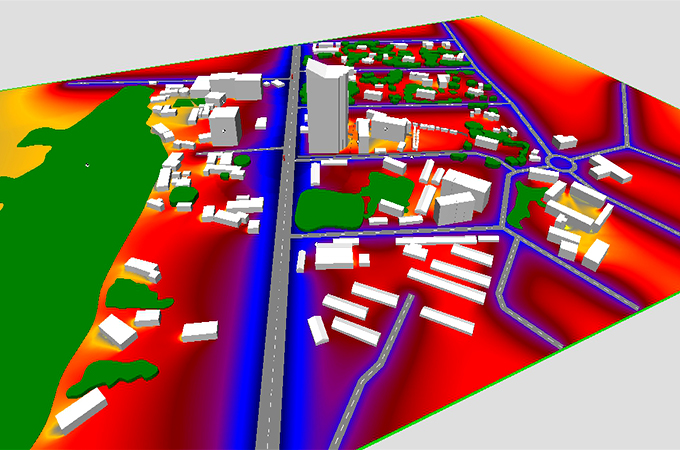This screenshot has height=450, width=680.
Task: Select the white building at bottom-left corner
Action: point(80,410)
